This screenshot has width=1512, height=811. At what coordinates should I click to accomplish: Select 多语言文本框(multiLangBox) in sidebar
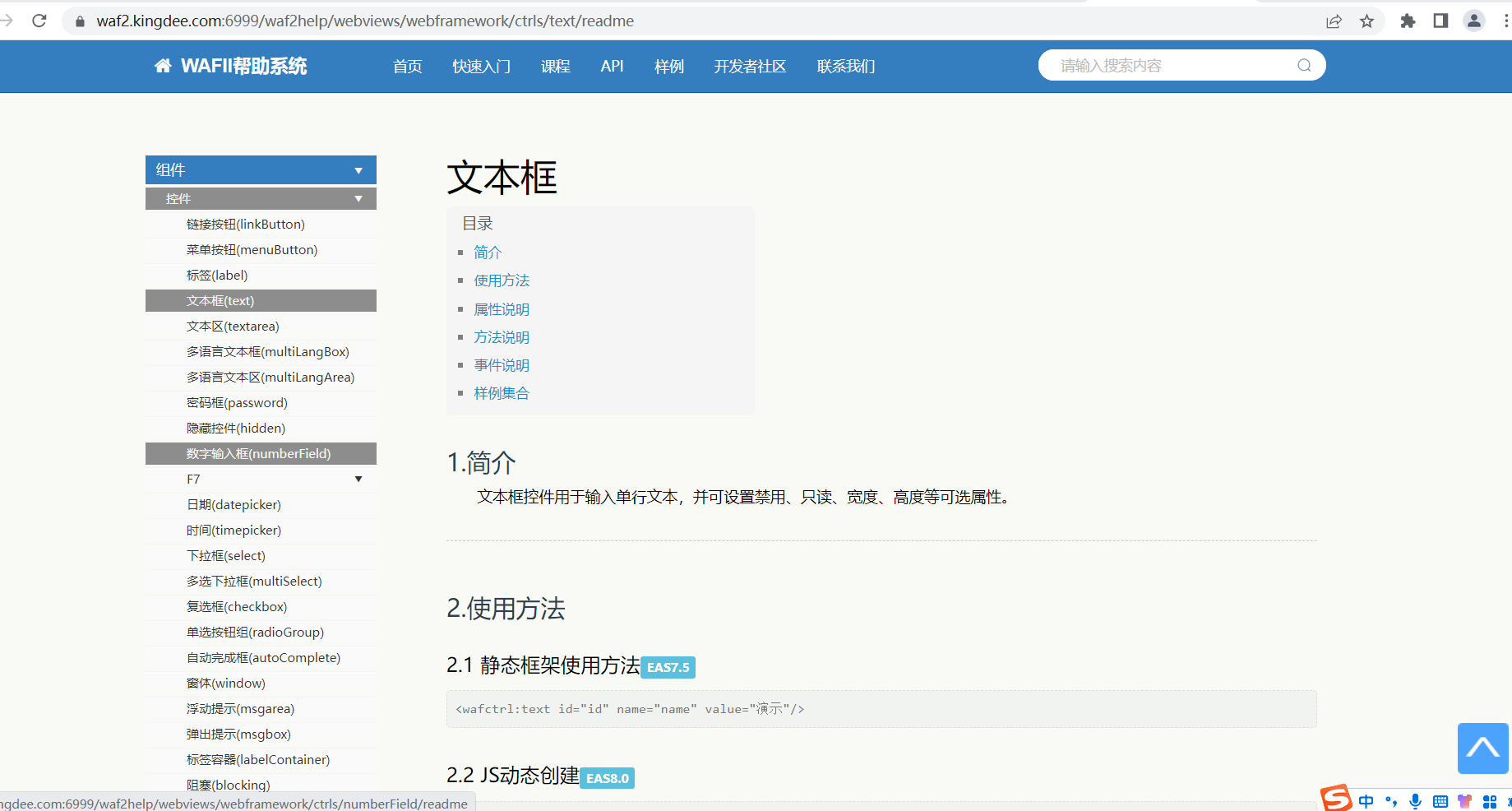(261, 352)
